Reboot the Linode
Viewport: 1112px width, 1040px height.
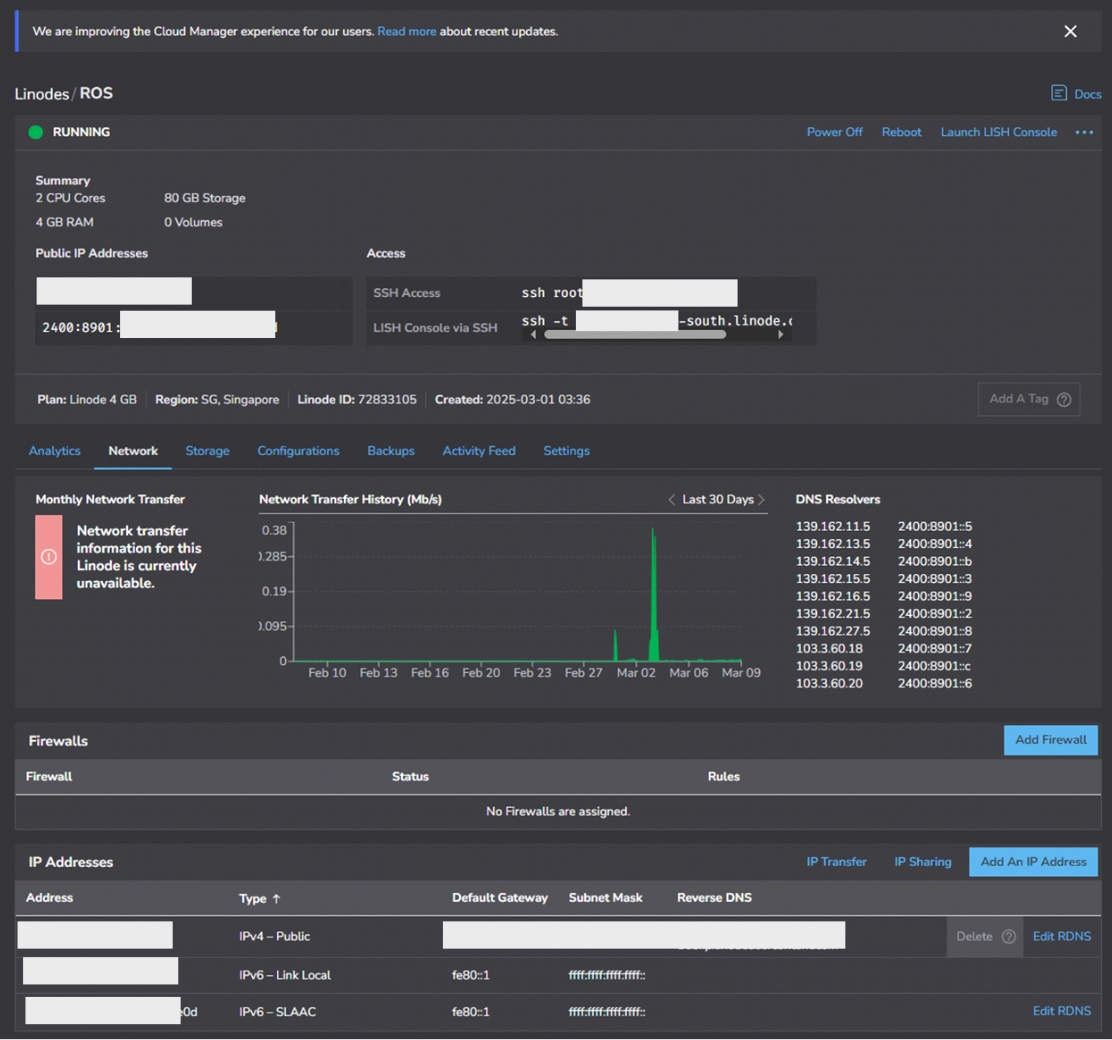click(901, 132)
